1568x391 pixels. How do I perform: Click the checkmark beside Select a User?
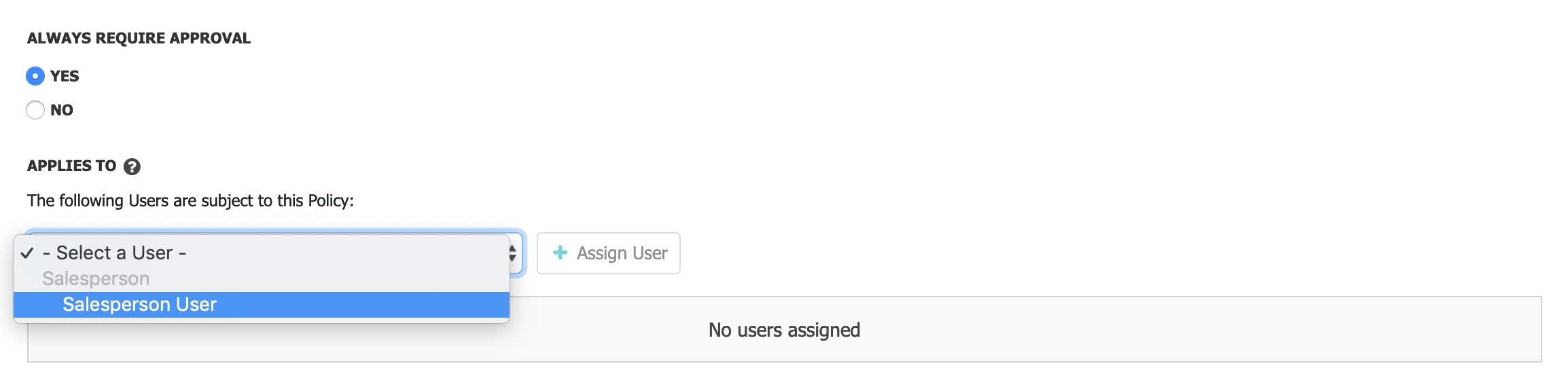(x=27, y=253)
